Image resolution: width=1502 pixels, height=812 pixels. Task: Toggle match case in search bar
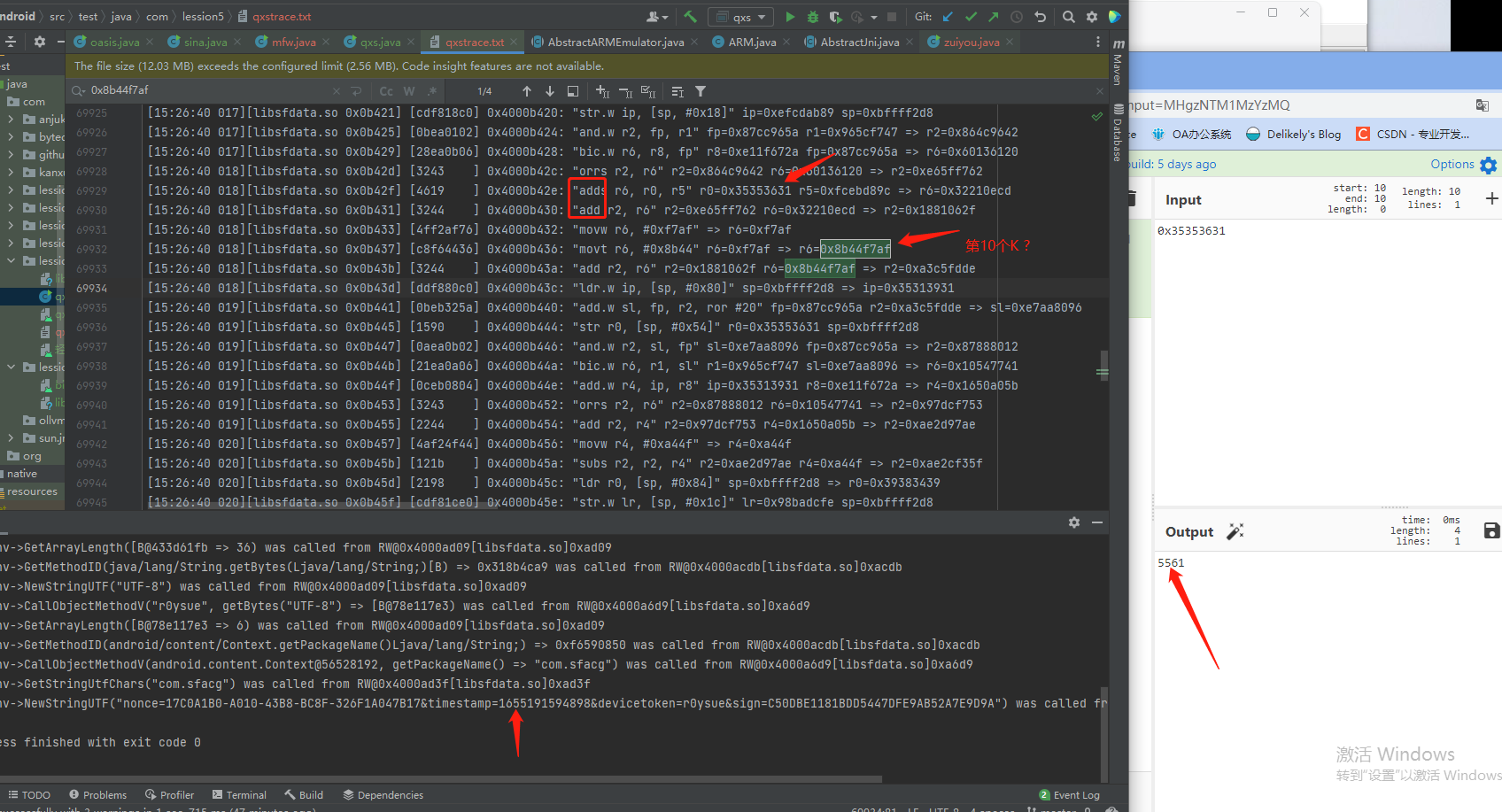(386, 91)
